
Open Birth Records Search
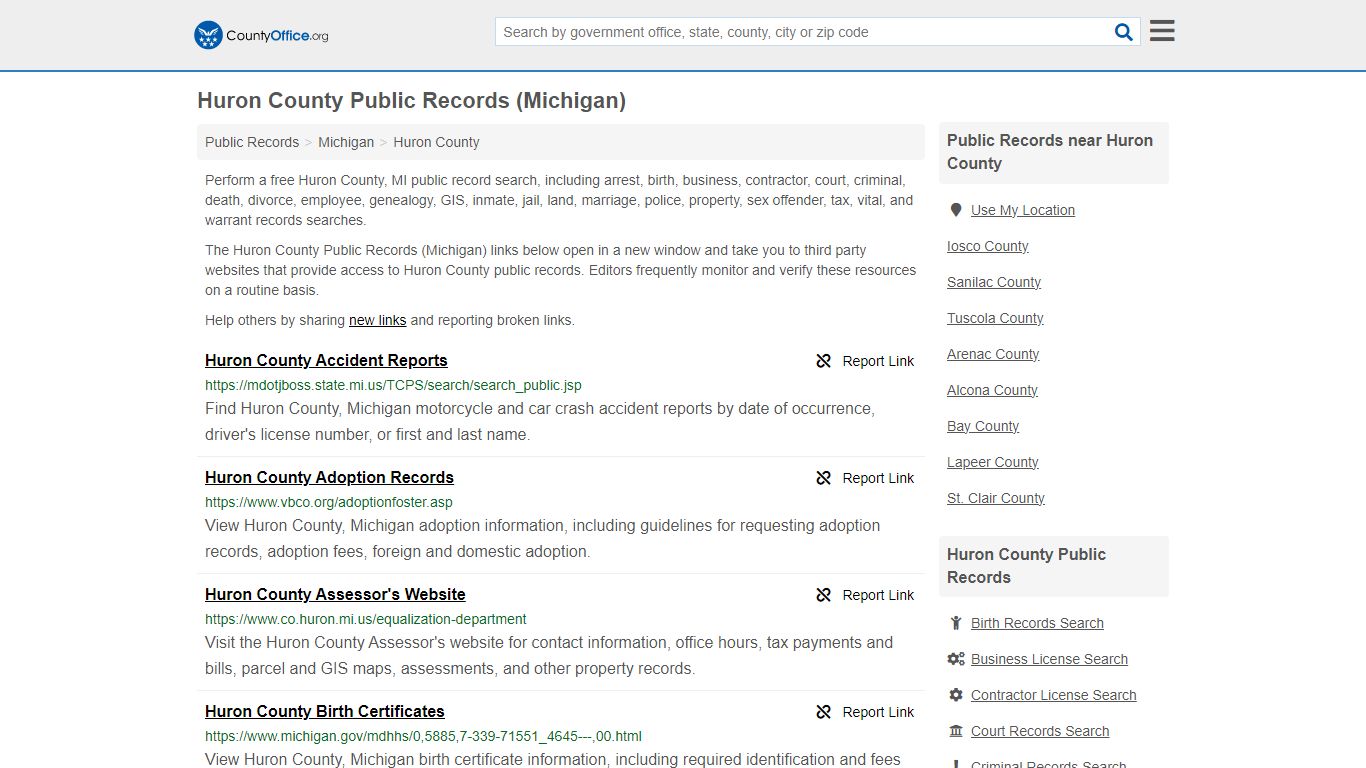click(x=1037, y=623)
